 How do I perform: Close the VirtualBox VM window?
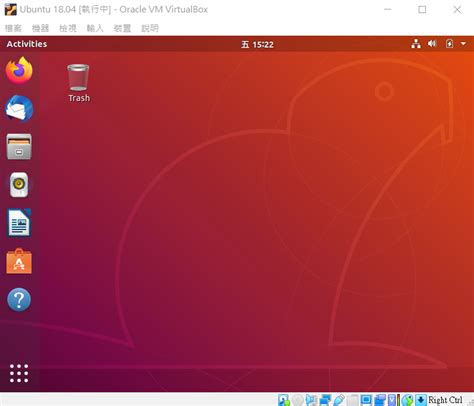(457, 9)
